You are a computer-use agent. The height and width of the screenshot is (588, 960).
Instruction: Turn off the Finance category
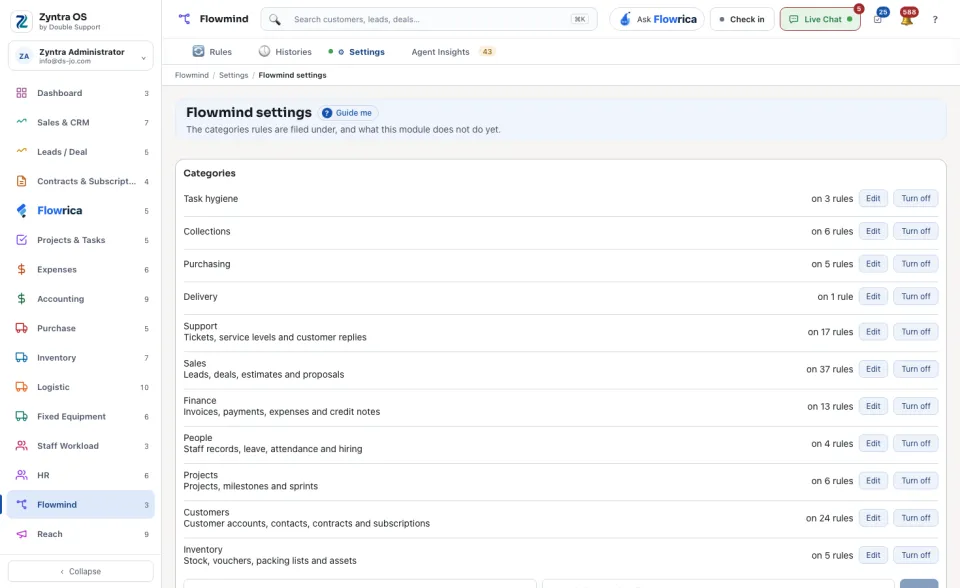[x=915, y=406]
